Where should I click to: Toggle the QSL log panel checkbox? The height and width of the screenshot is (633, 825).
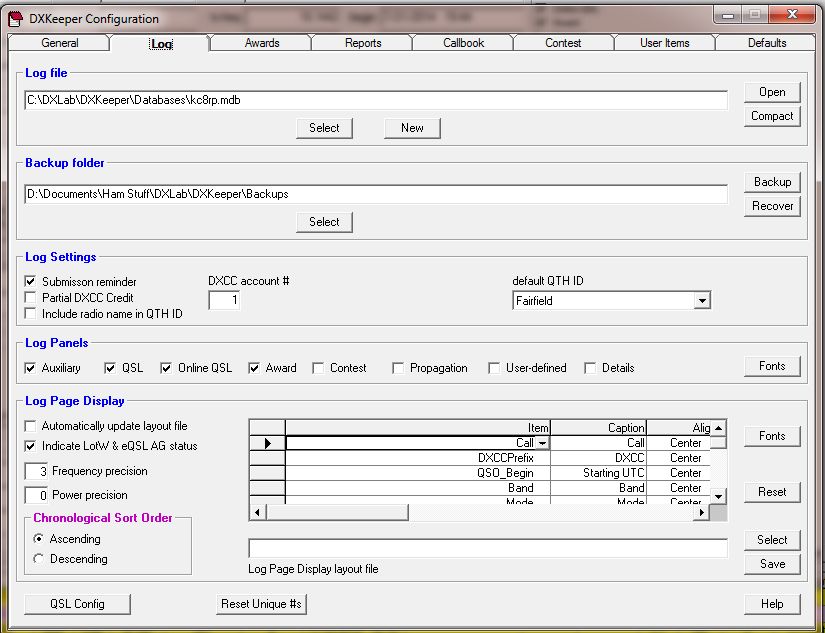[x=109, y=368]
